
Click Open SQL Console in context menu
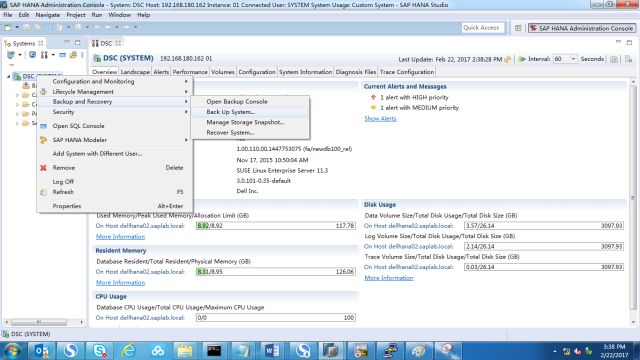click(x=78, y=126)
